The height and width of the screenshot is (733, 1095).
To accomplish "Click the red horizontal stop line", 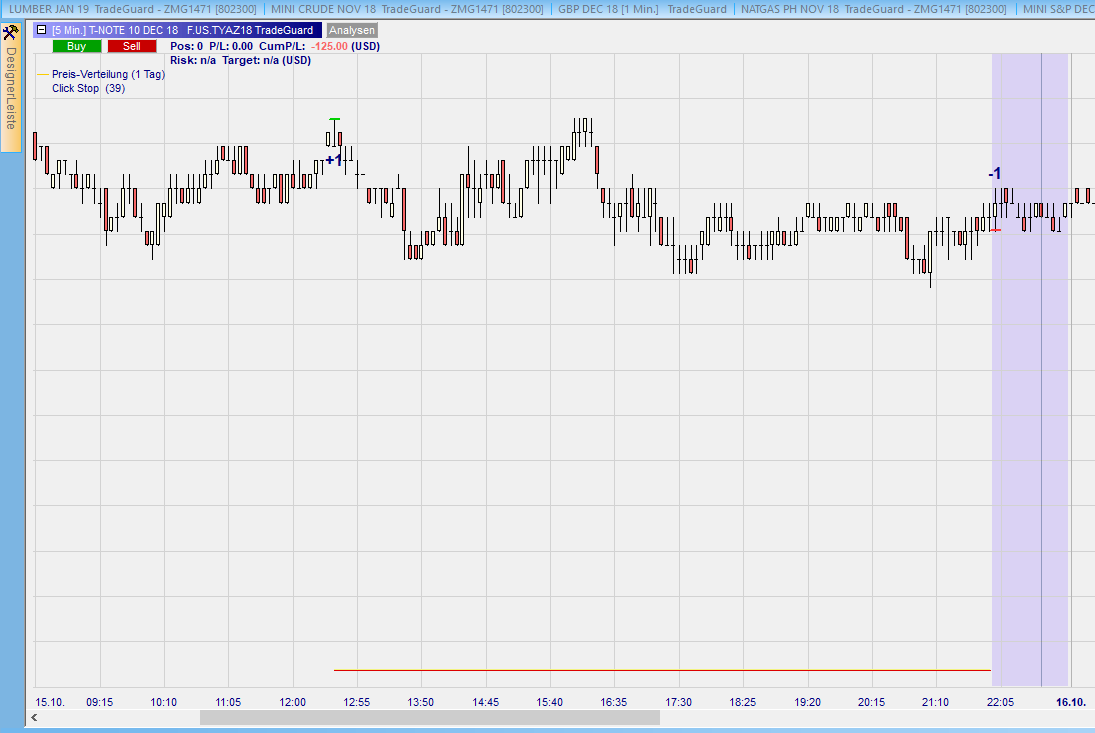I will coord(660,670).
